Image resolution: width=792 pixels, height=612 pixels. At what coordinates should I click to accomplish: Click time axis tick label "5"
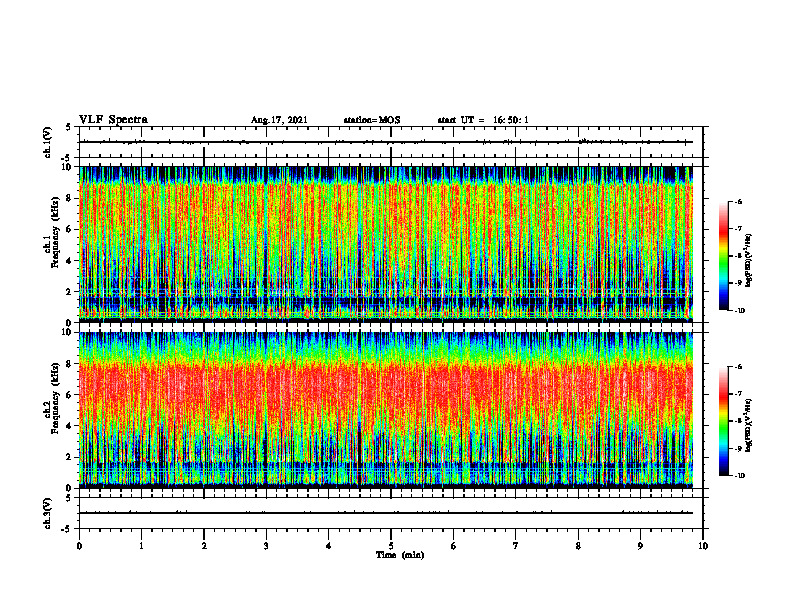(391, 546)
